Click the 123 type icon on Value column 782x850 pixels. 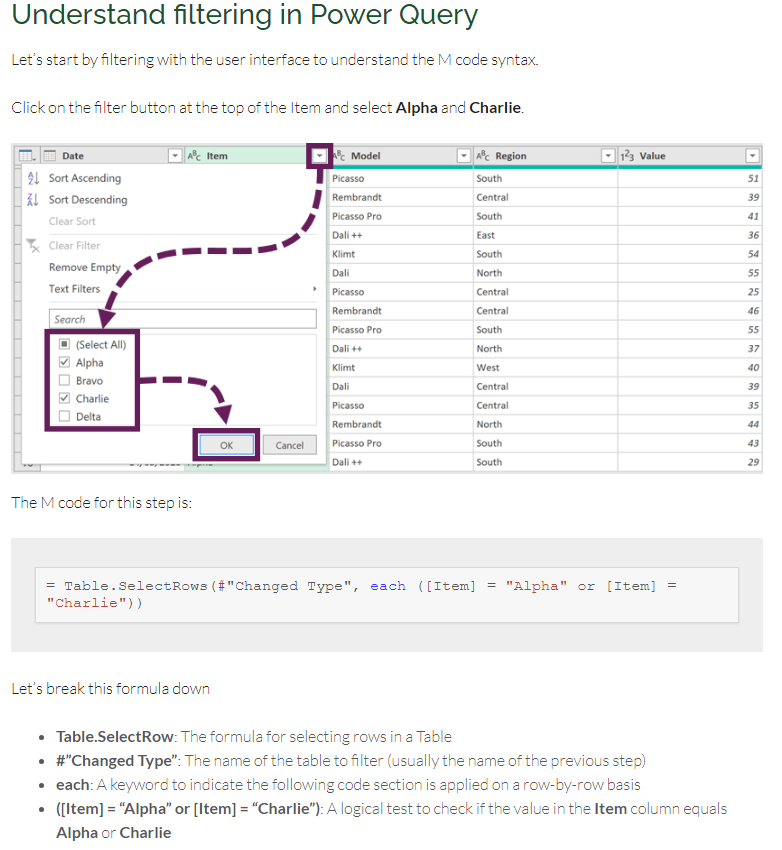[627, 156]
